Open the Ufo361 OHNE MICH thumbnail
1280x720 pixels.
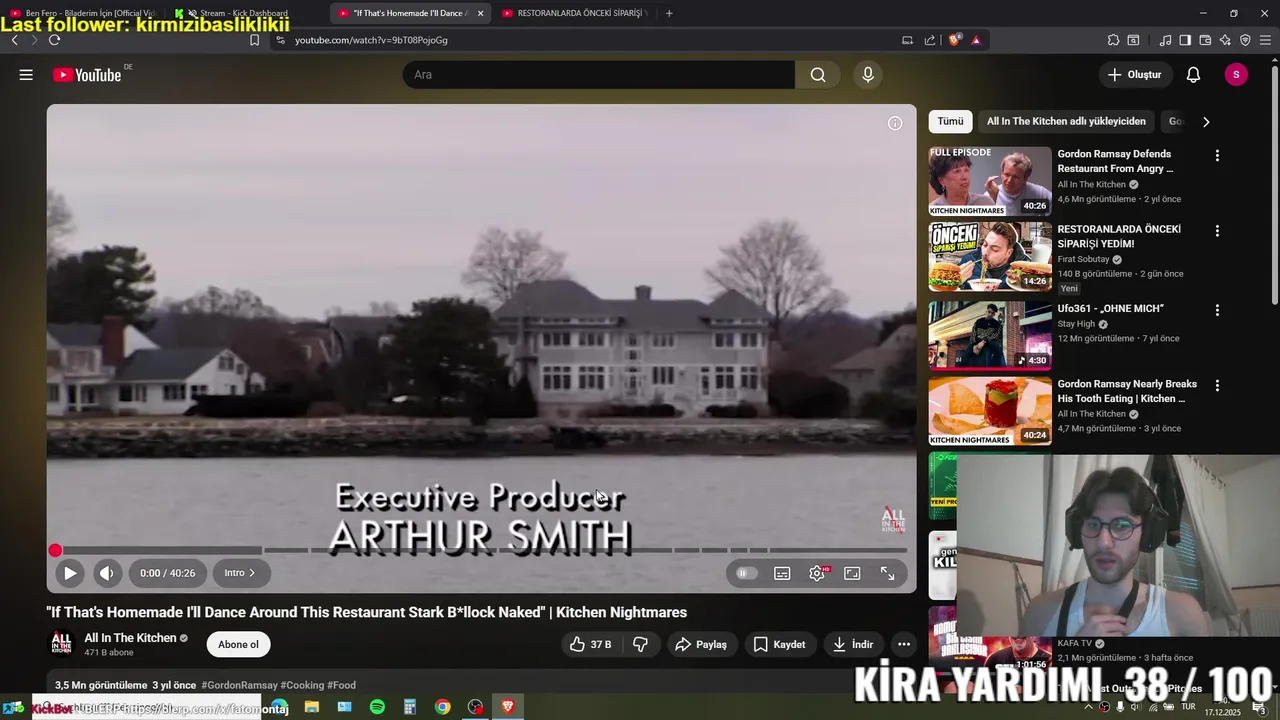coord(990,336)
